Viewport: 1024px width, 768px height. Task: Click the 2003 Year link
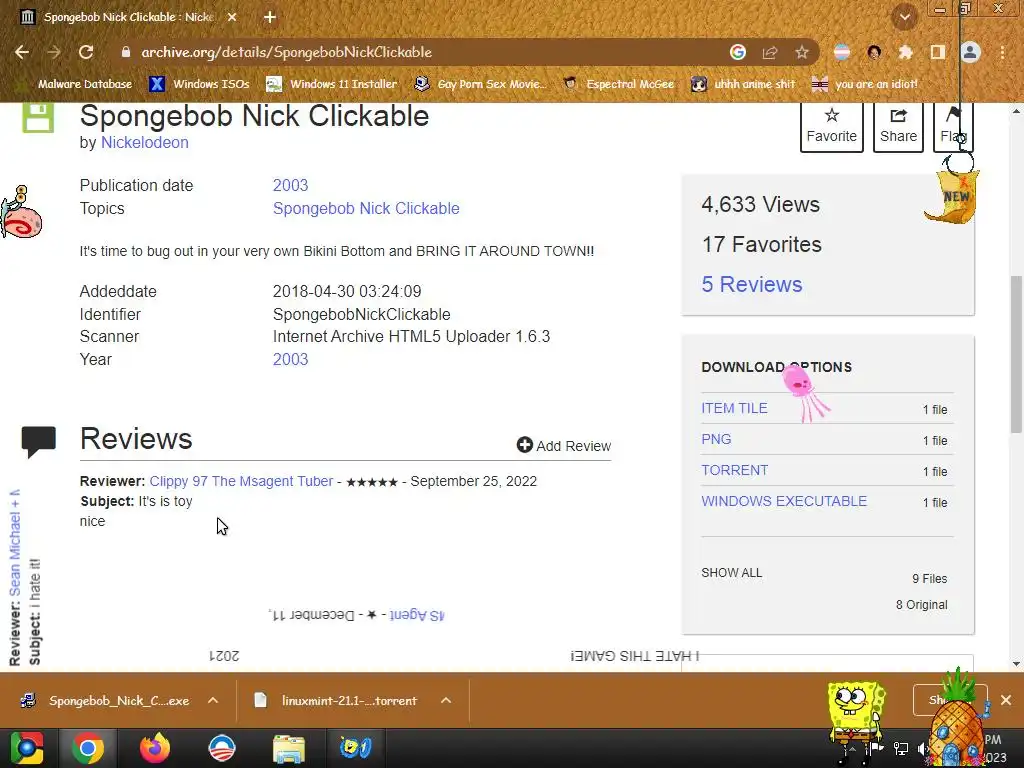290,359
